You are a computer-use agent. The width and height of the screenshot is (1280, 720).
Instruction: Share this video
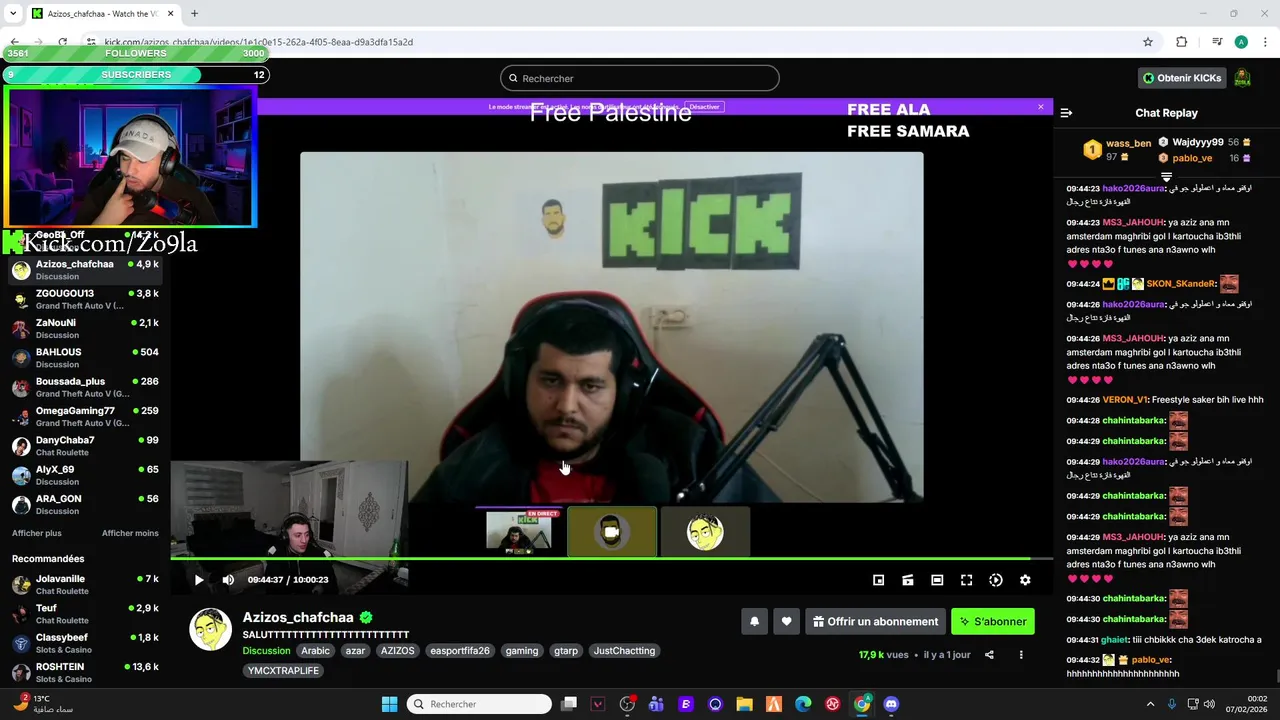click(x=989, y=655)
